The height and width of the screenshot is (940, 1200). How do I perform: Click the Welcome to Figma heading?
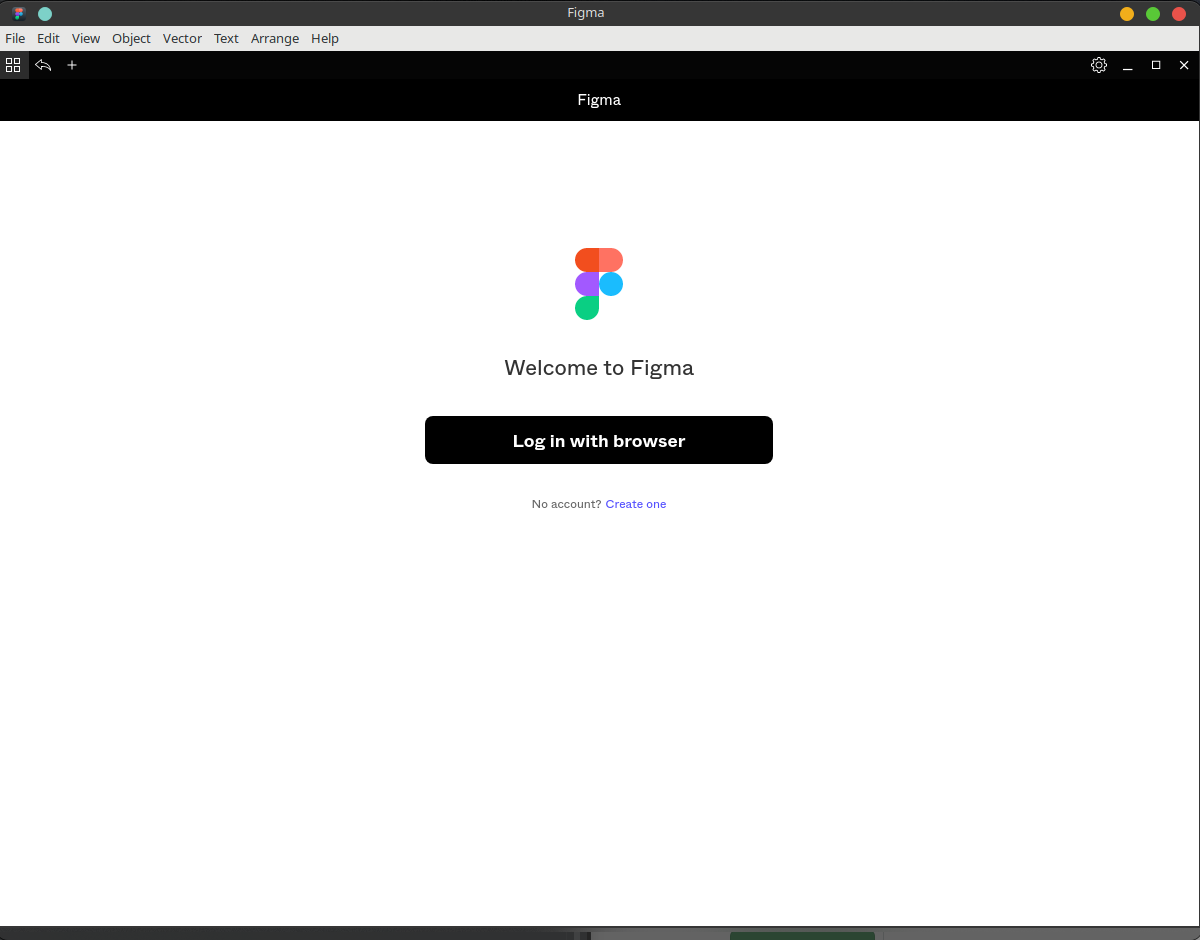click(599, 368)
